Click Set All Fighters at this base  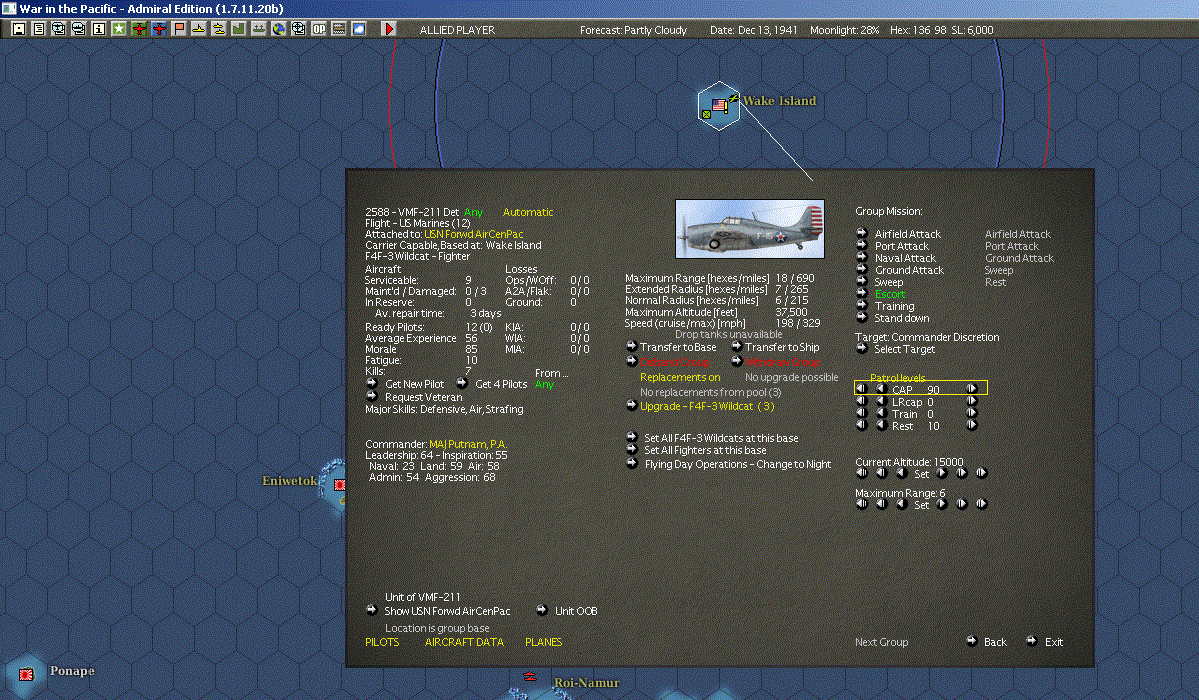click(705, 451)
